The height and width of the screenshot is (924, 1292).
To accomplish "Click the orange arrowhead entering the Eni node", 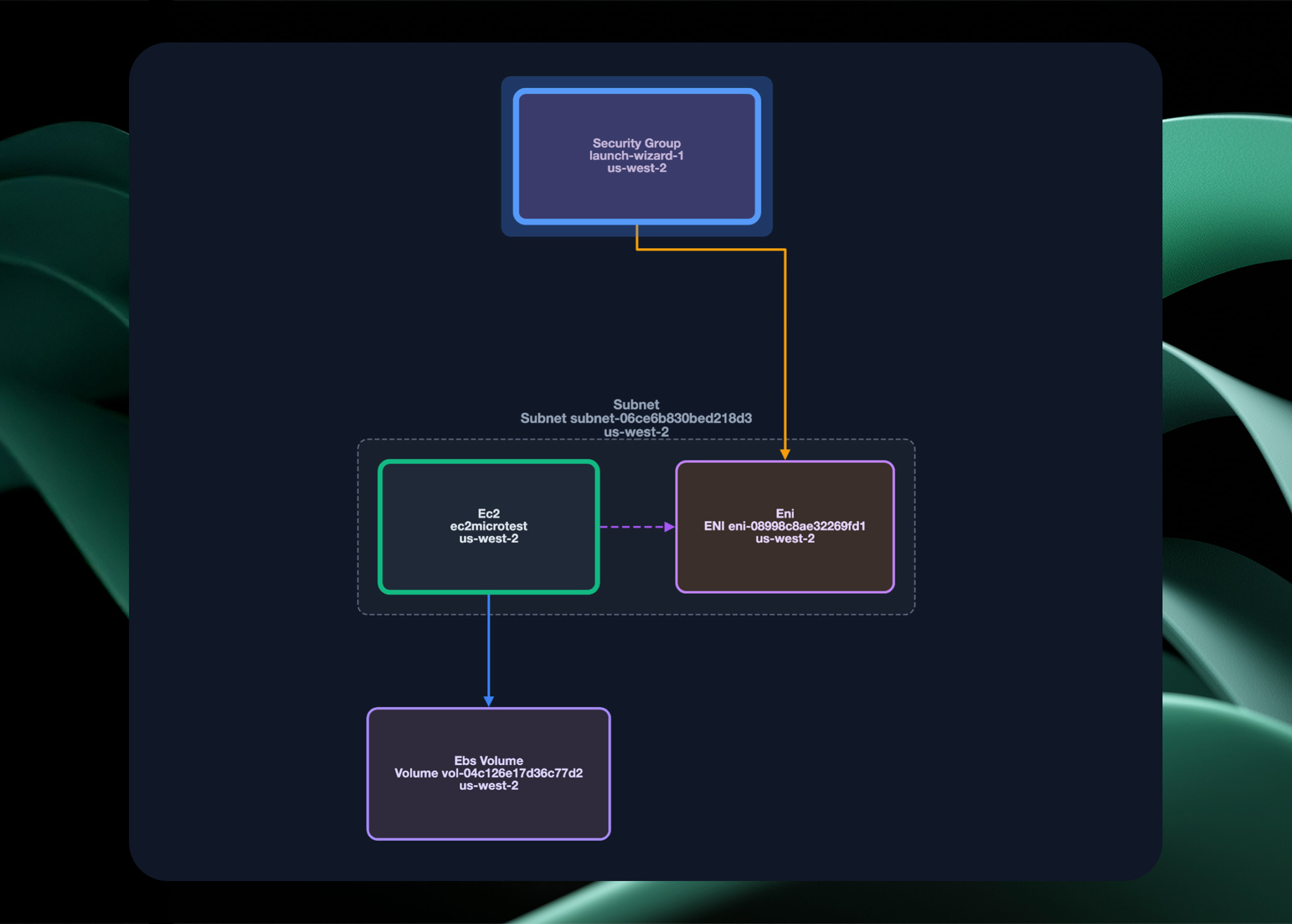I will pyautogui.click(x=785, y=455).
